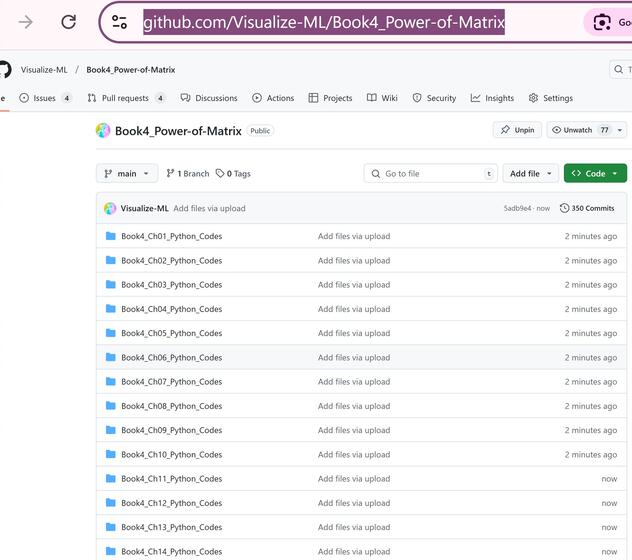Open the Add file dropdown
This screenshot has width=632, height=560.
point(530,173)
